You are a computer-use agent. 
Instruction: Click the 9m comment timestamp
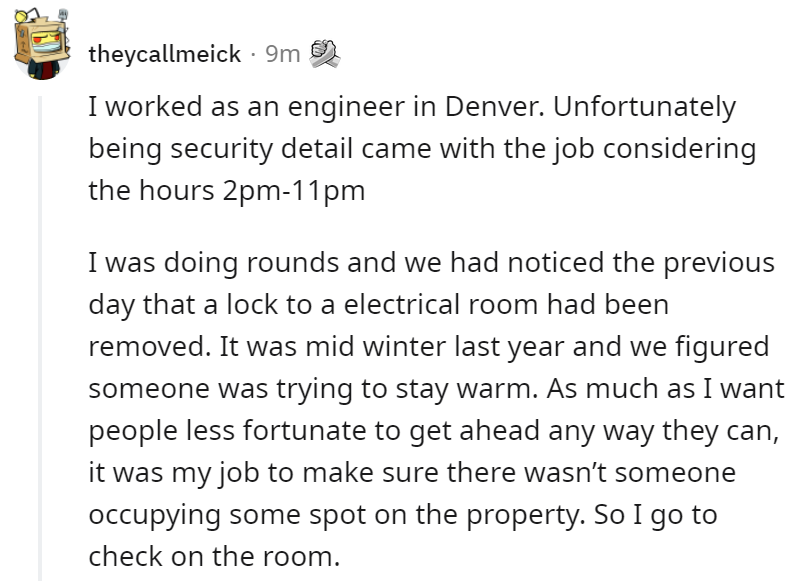[283, 53]
